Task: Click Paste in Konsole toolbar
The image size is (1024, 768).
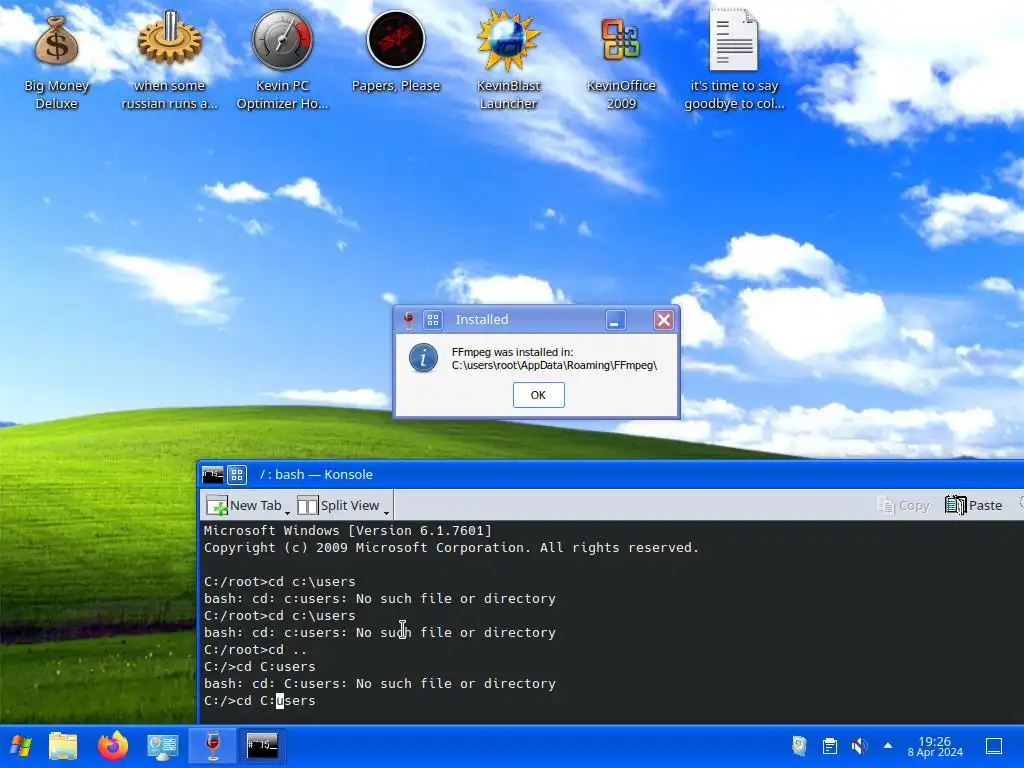Action: (974, 505)
